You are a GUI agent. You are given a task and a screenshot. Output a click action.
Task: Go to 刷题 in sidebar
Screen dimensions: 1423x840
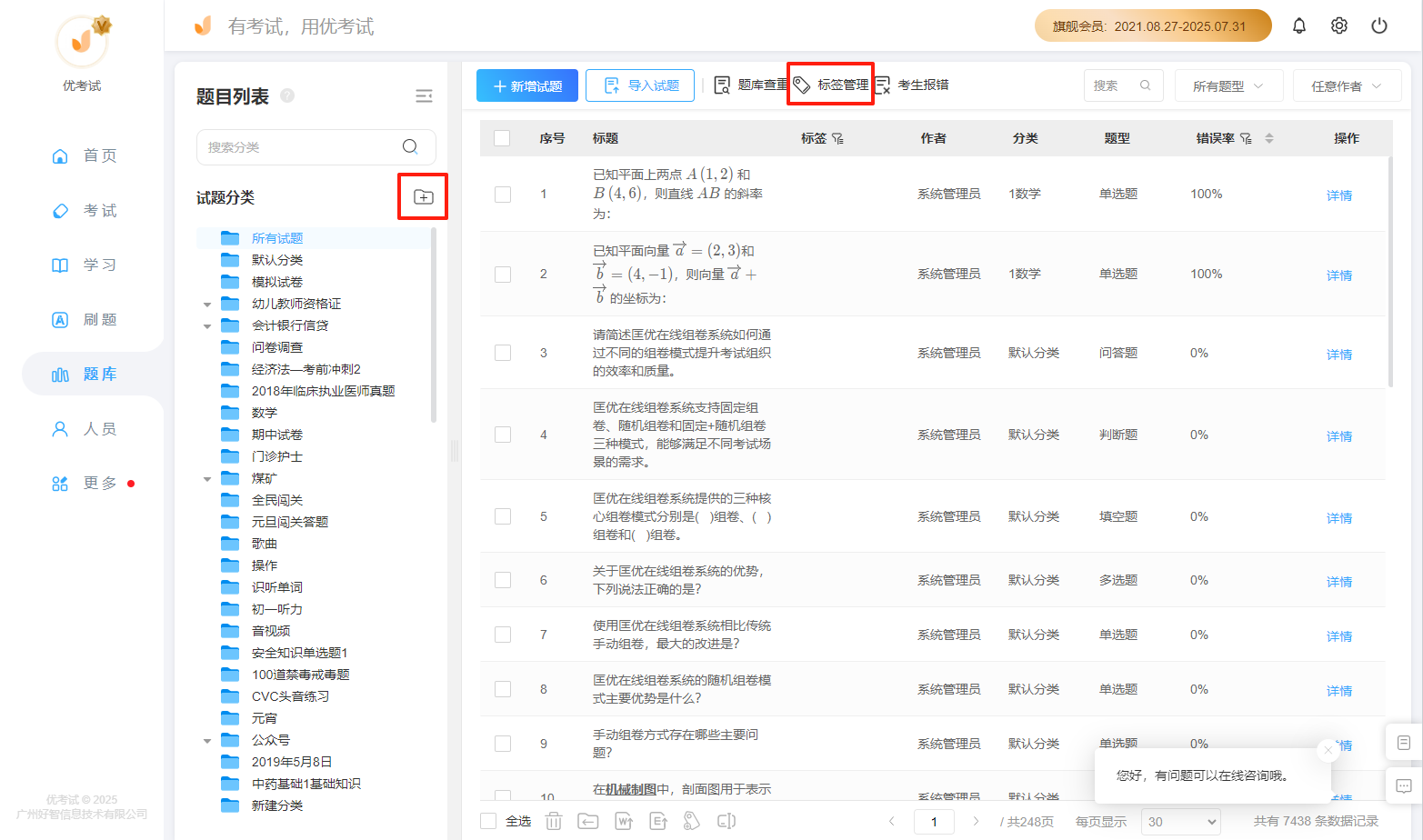[85, 319]
